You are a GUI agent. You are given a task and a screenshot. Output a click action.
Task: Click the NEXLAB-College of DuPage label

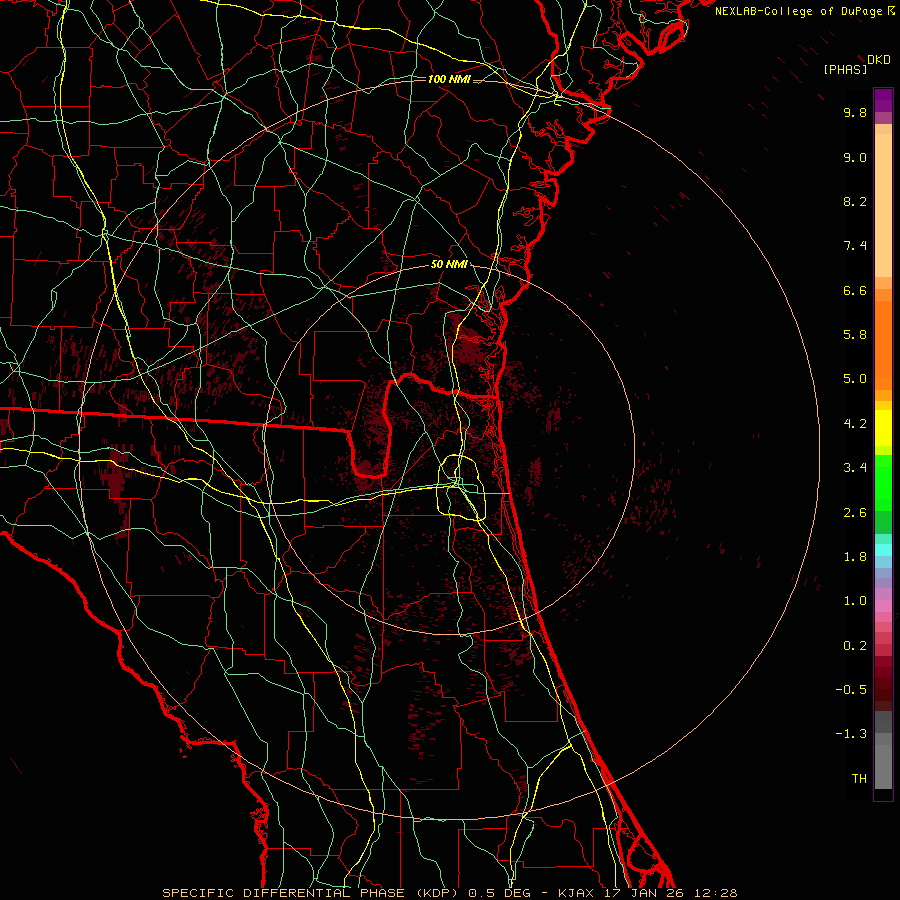coord(799,11)
